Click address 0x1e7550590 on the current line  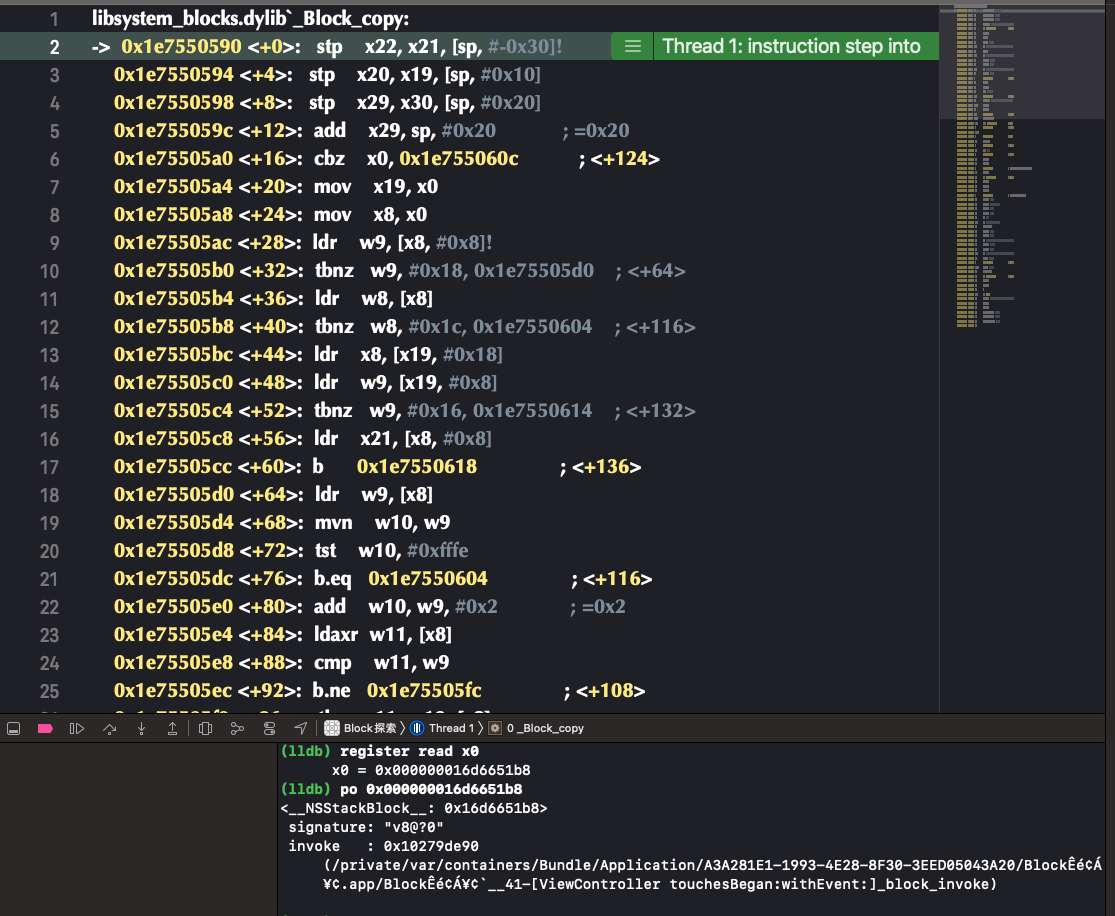click(181, 46)
